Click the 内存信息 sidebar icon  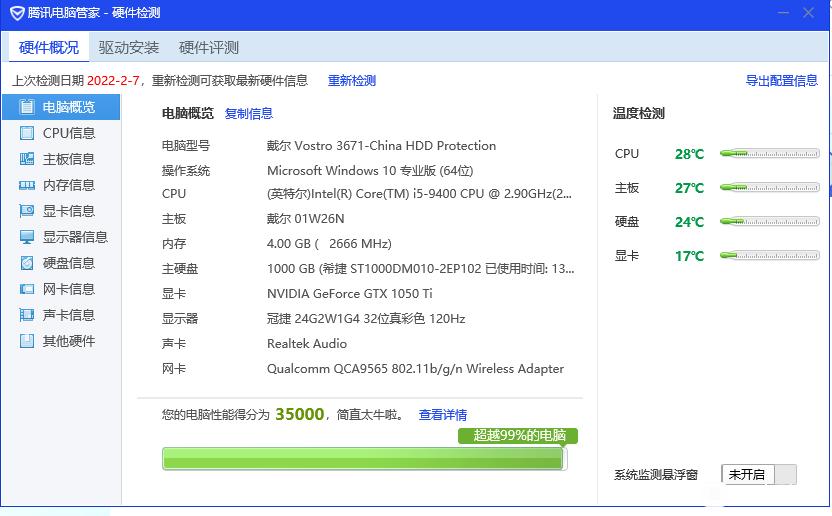click(x=27, y=185)
